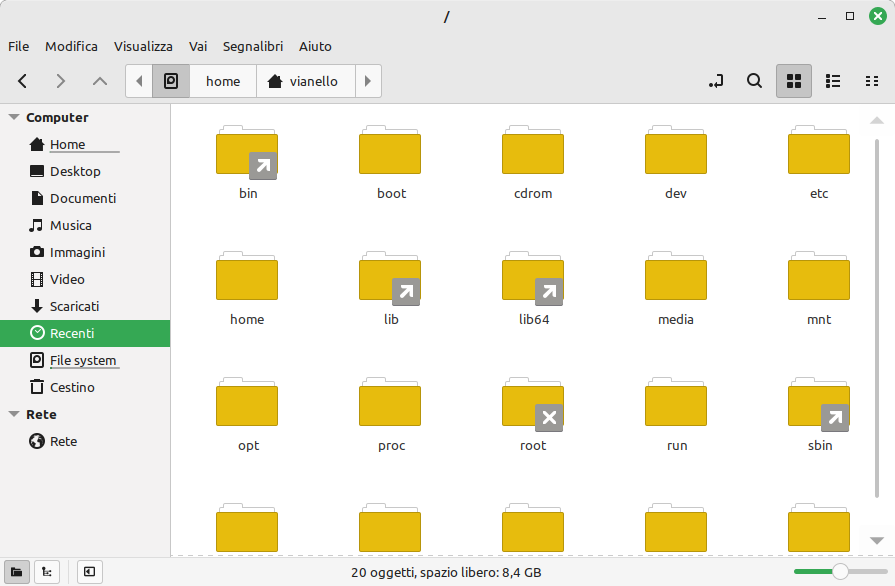This screenshot has height=586, width=895.
Task: Select the run folder icon
Action: click(676, 402)
